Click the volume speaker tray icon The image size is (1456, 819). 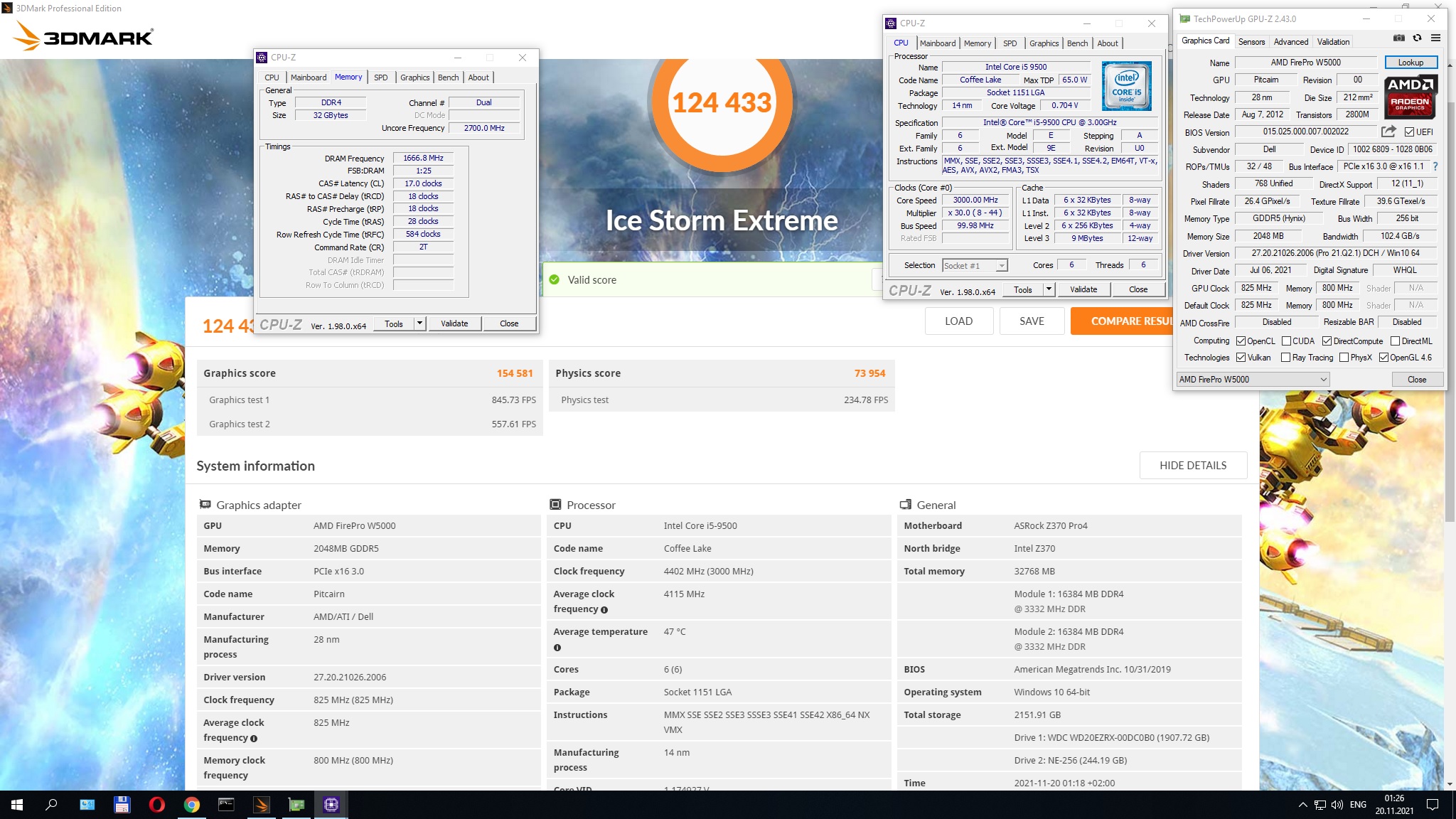1337,805
